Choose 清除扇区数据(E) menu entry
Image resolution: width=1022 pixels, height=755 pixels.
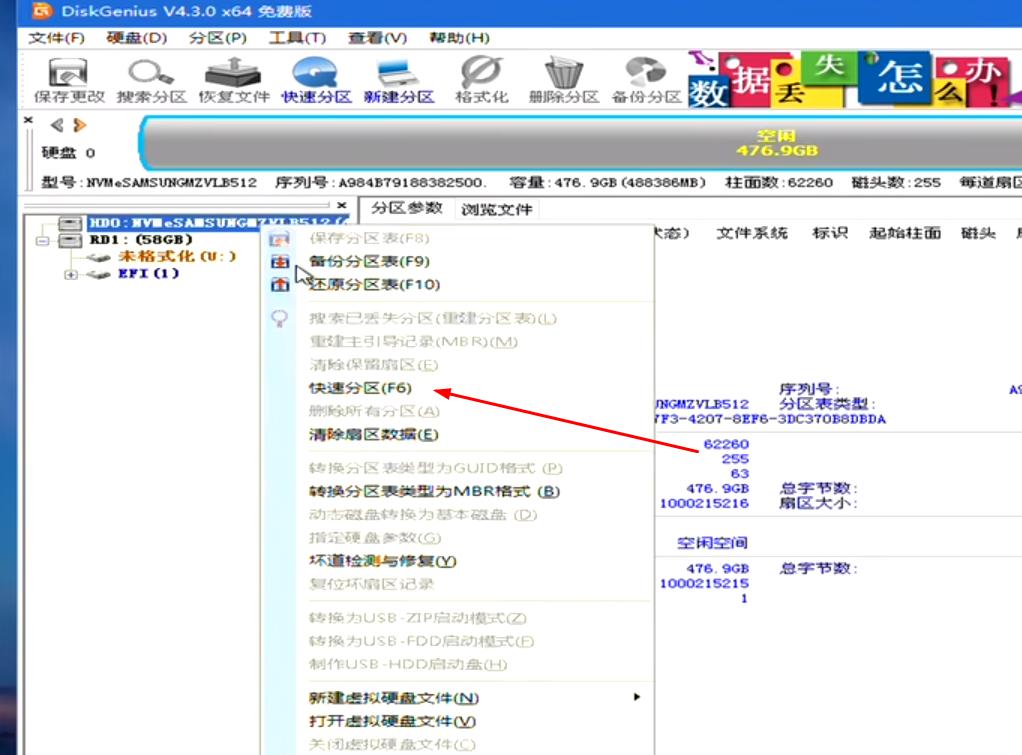373,435
